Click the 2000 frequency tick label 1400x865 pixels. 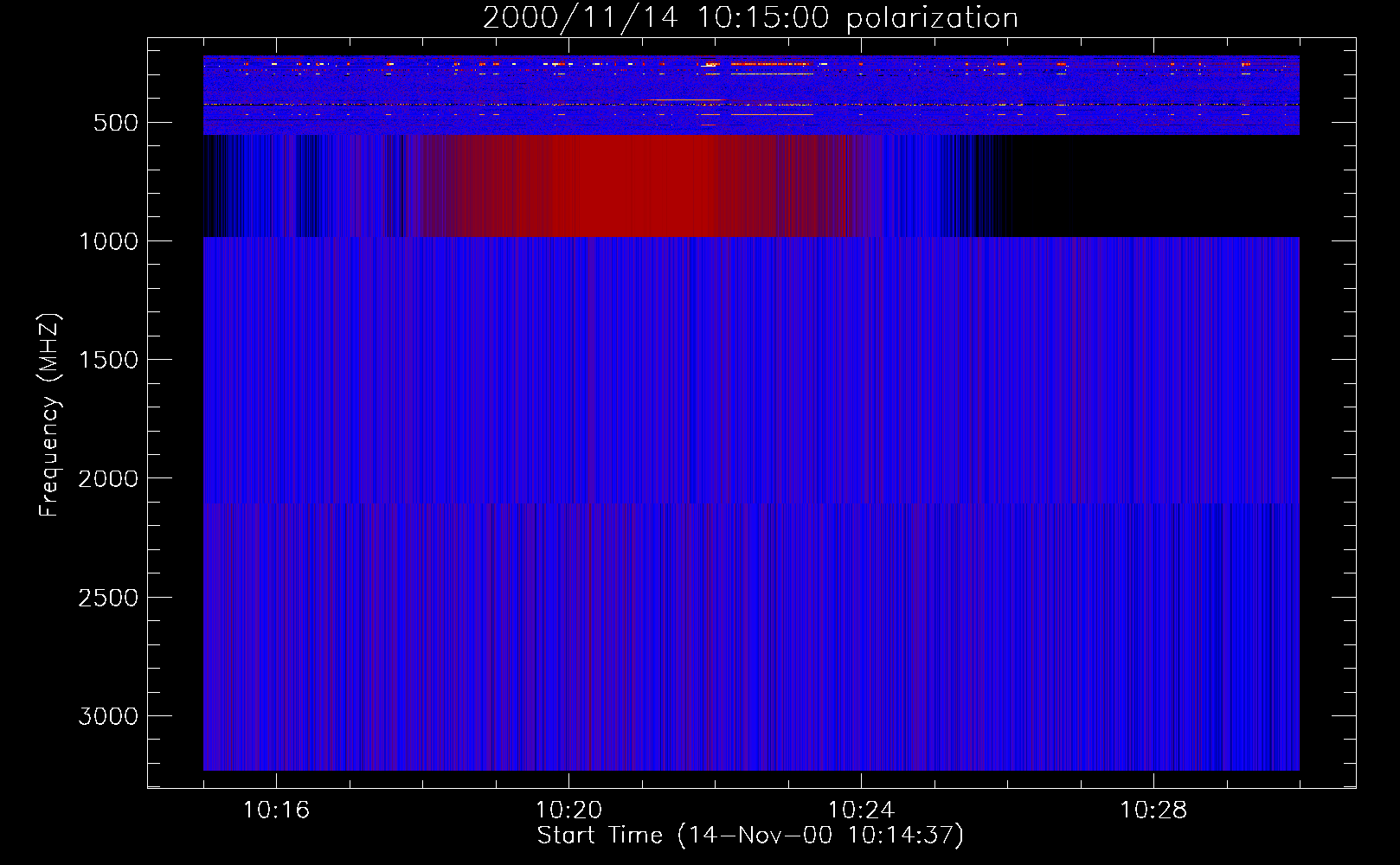pyautogui.click(x=108, y=478)
